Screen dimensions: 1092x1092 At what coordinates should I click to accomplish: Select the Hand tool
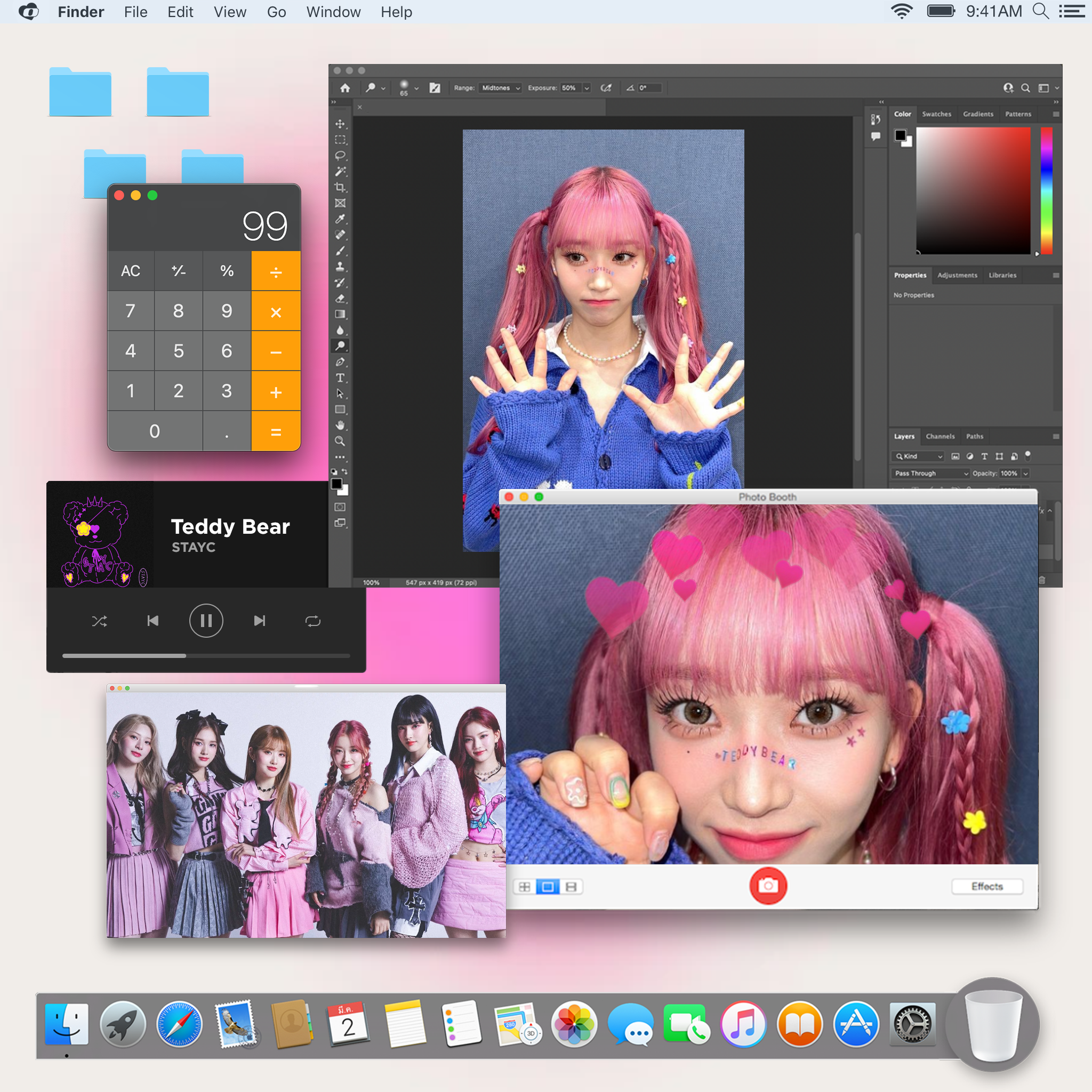click(x=340, y=425)
